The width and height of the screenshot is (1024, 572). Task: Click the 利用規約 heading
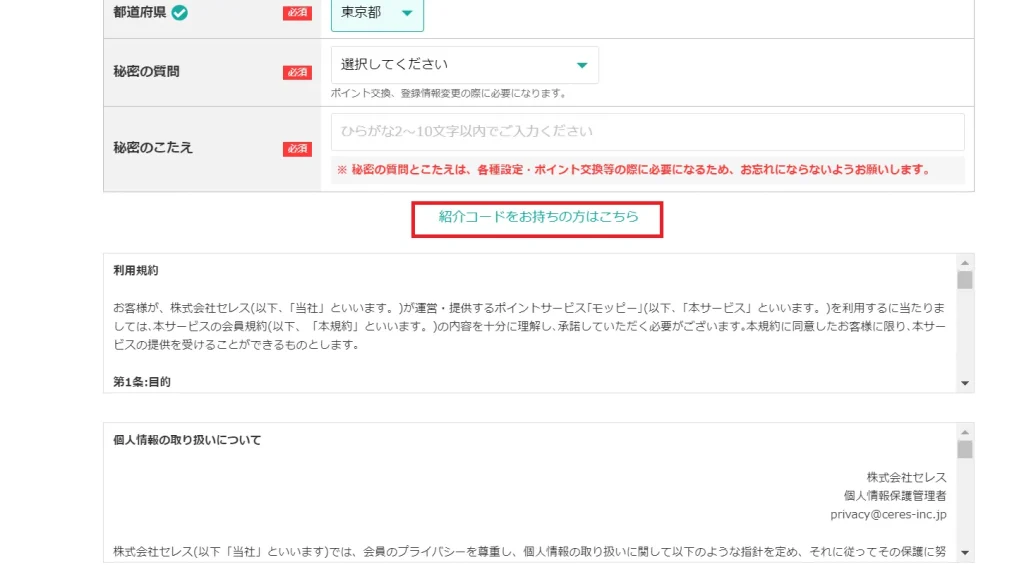tap(136, 270)
